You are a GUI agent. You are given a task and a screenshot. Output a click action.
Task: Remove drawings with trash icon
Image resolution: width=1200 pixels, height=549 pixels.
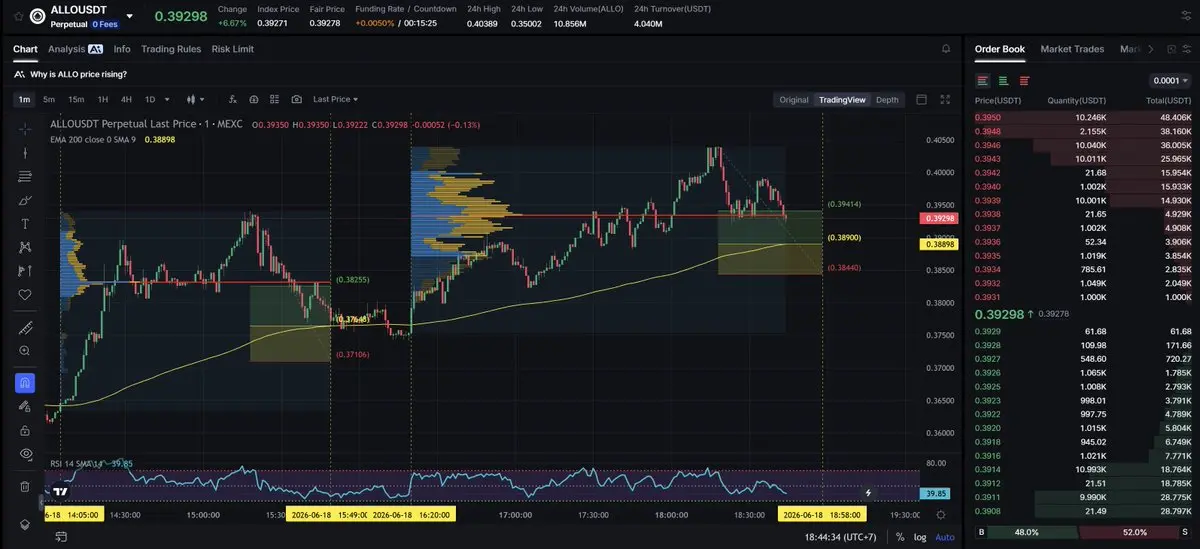(x=25, y=486)
